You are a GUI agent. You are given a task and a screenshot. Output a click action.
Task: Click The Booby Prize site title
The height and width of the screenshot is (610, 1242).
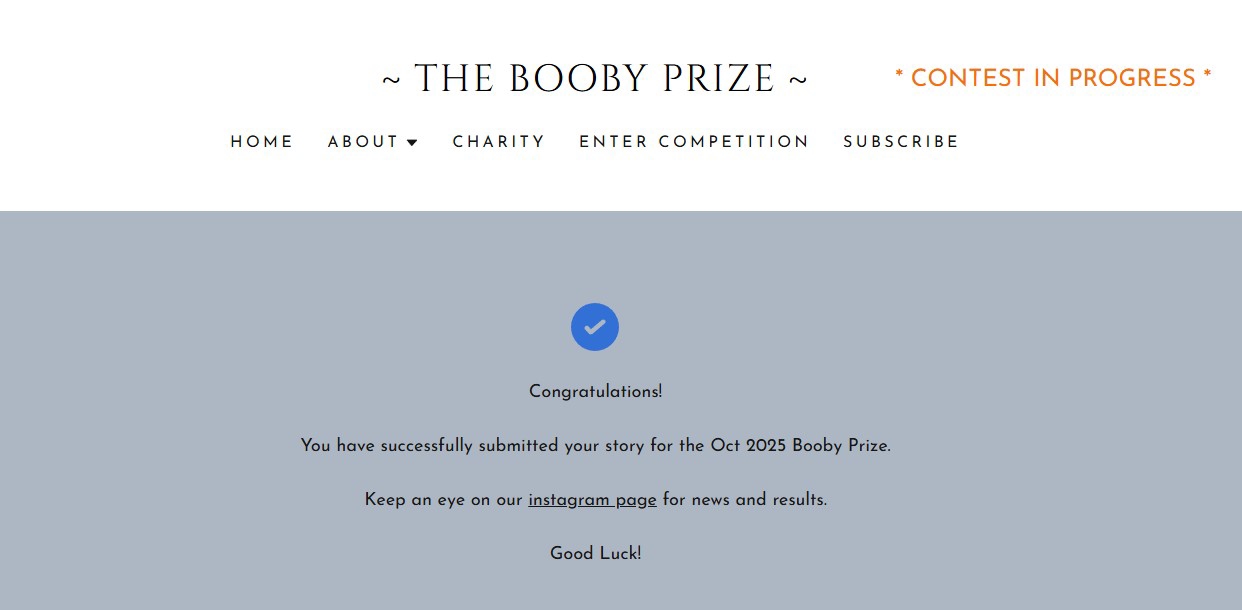[x=595, y=79]
